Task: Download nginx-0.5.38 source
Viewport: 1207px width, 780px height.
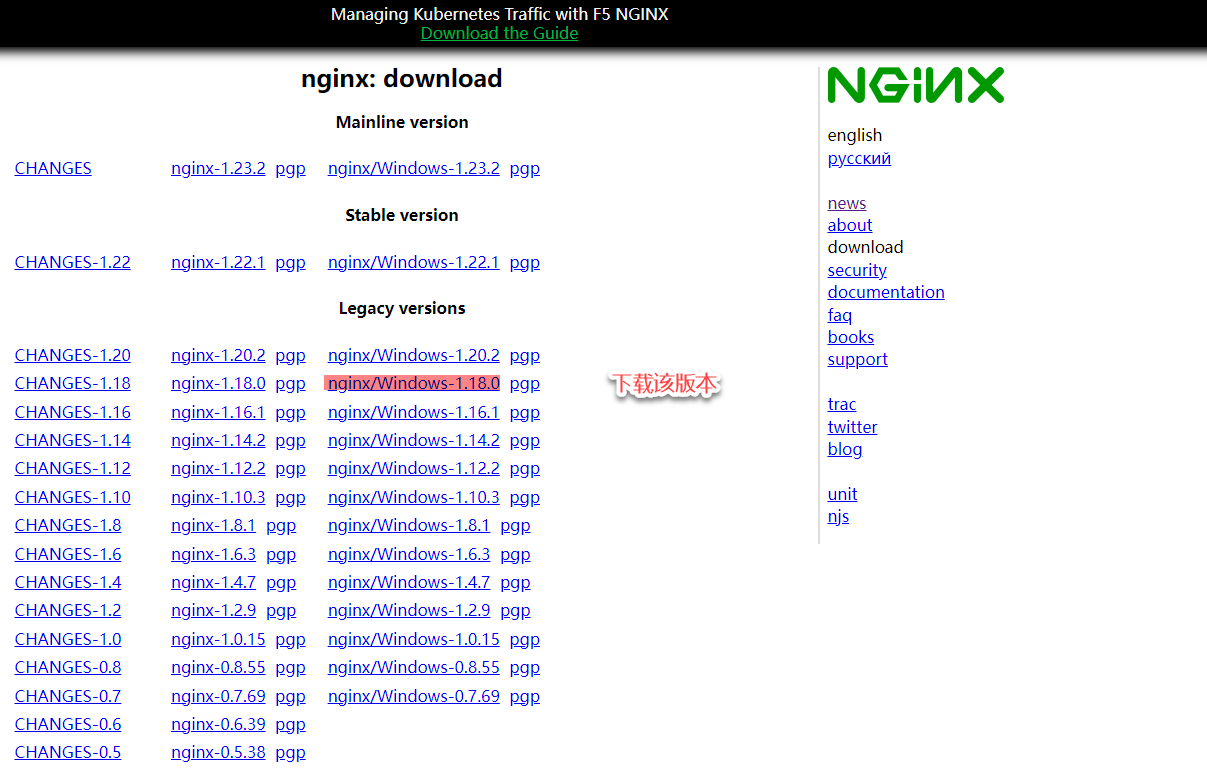Action: pyautogui.click(x=218, y=752)
